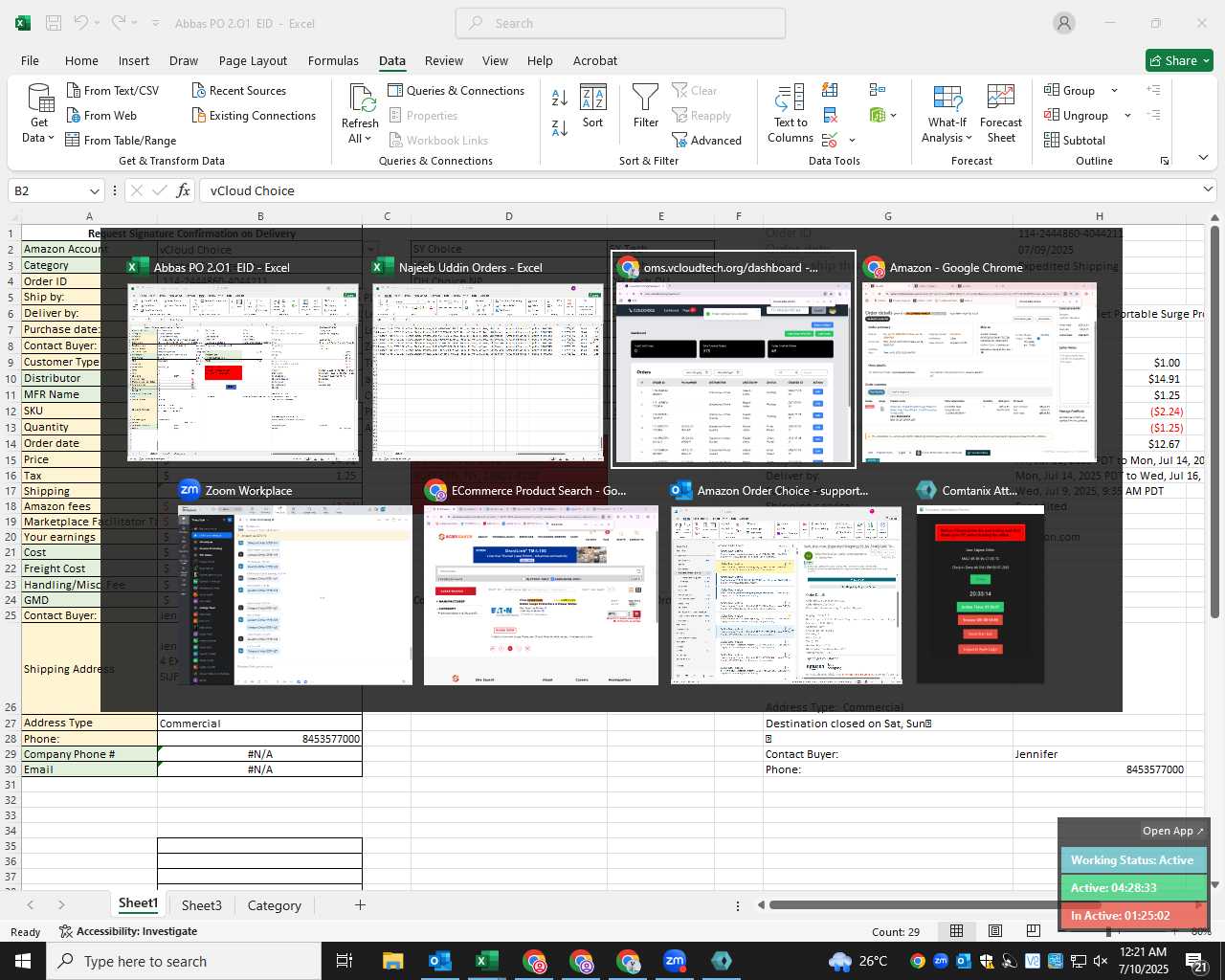Sort Z to A descending

click(560, 127)
